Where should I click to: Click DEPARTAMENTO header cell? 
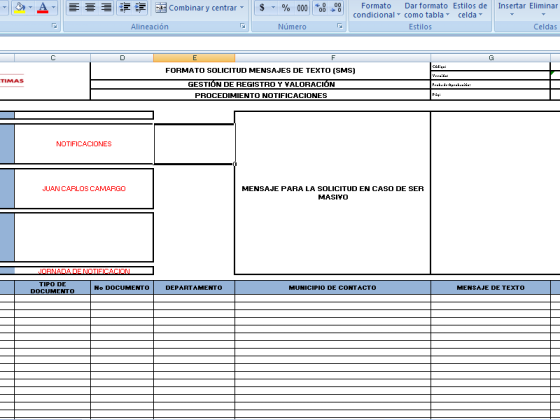click(194, 288)
